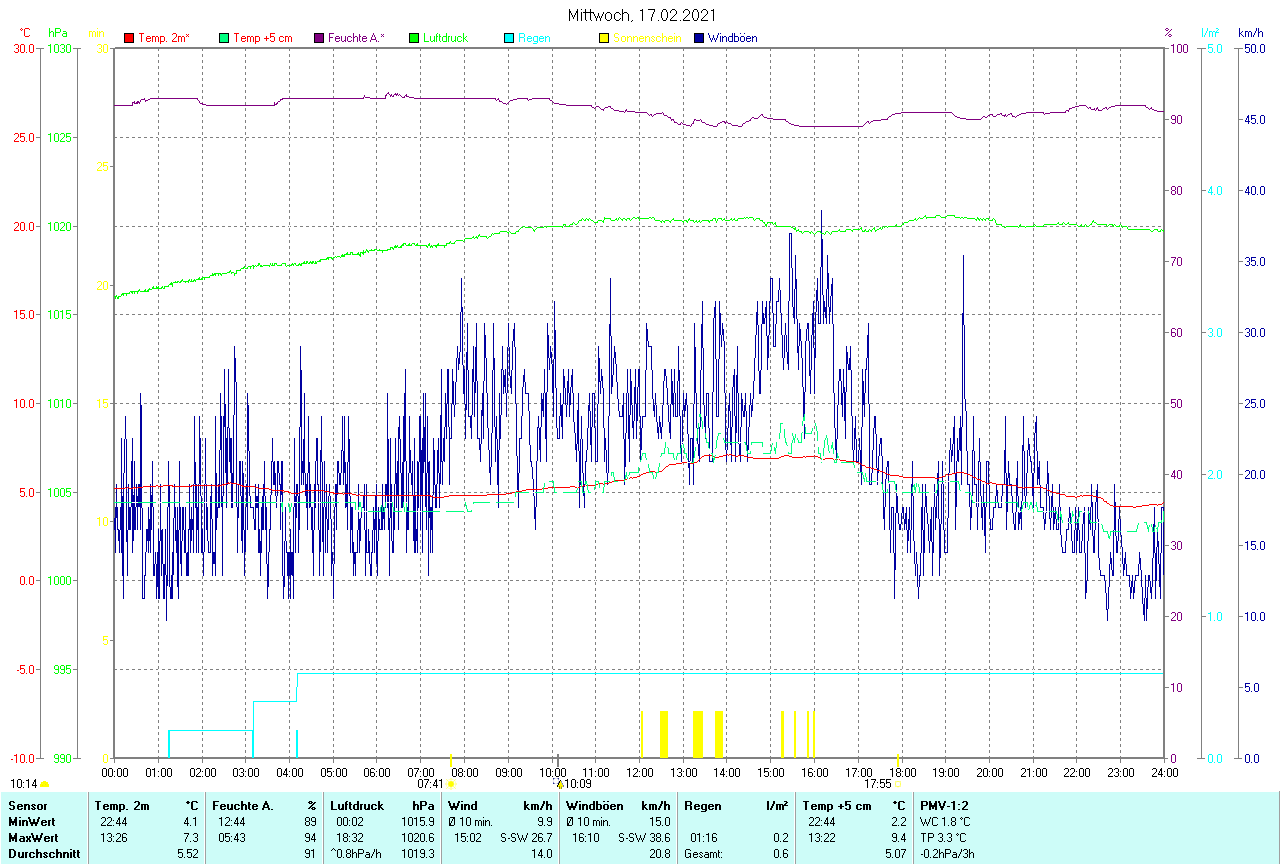Click the marker icon beside 10:09

tap(560, 785)
